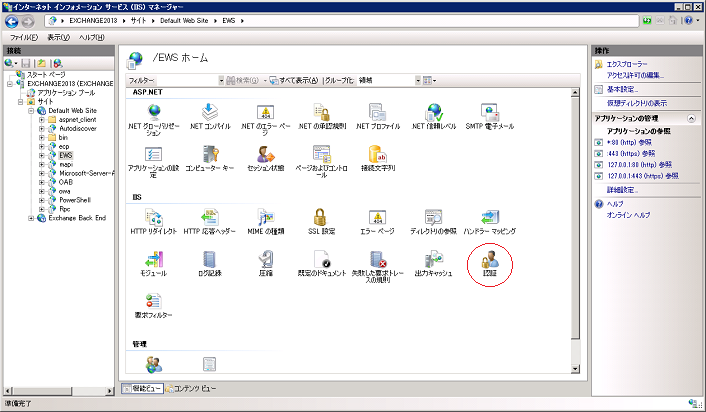706x412 pixels.
Task: Browse *:80 (http) 参照 link
Action: point(629,142)
